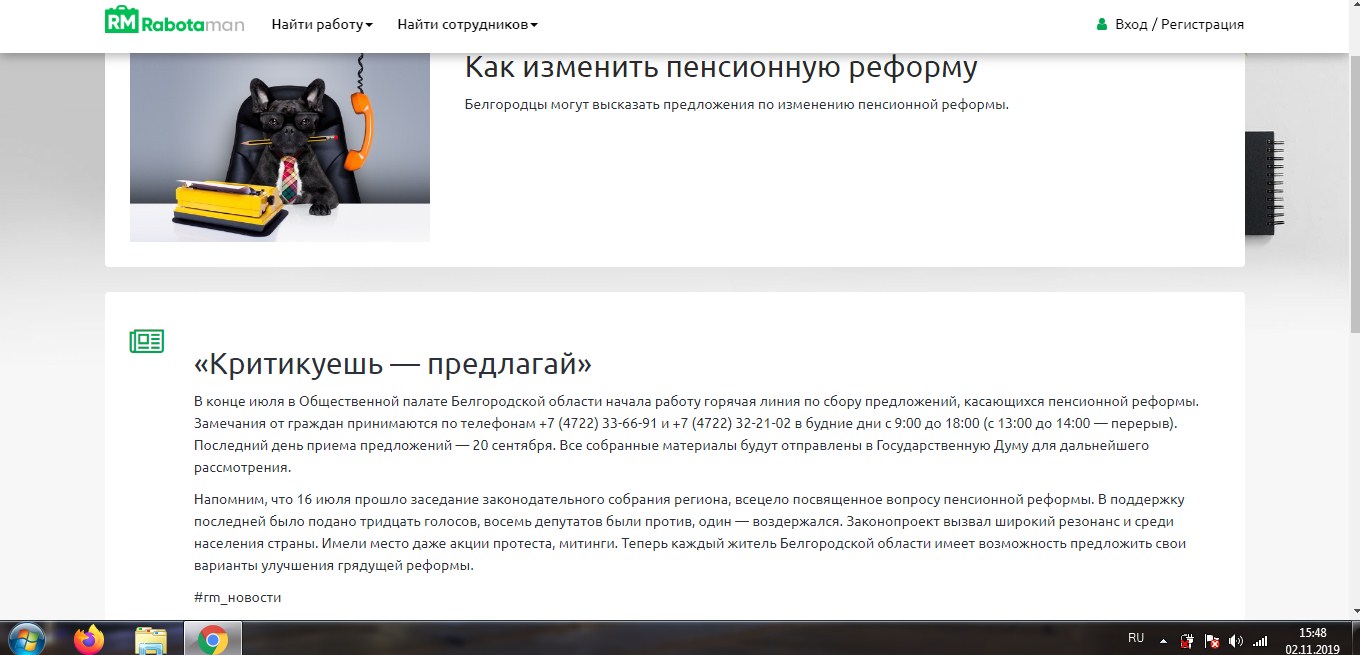Open File Explorer from the taskbar
Viewport: 1360px width, 655px height.
pyautogui.click(x=150, y=639)
